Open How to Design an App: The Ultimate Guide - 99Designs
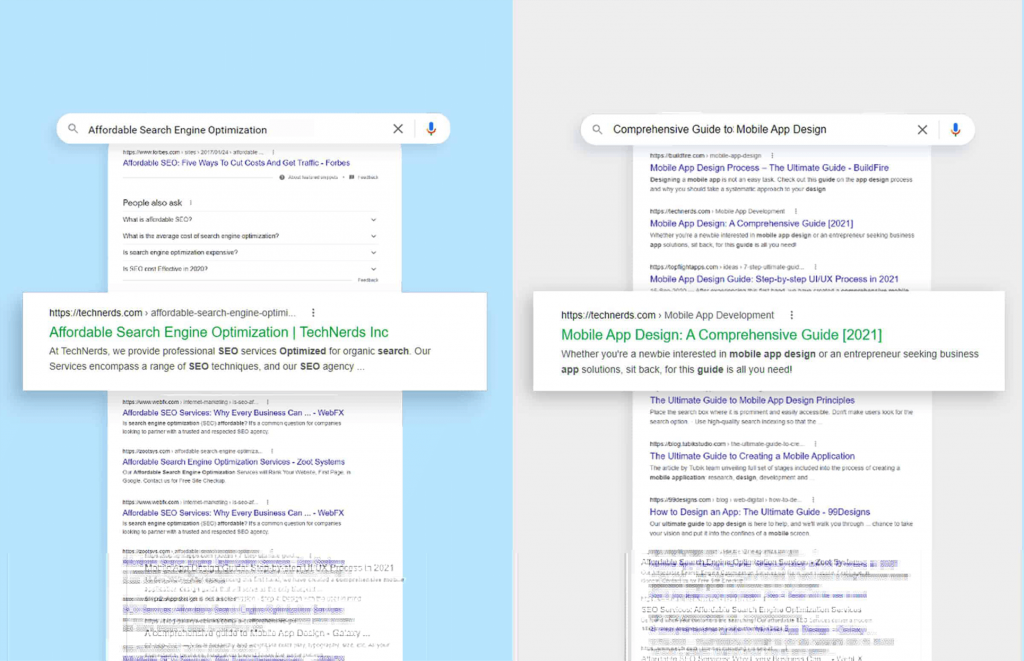This screenshot has width=1024, height=661. [x=760, y=512]
